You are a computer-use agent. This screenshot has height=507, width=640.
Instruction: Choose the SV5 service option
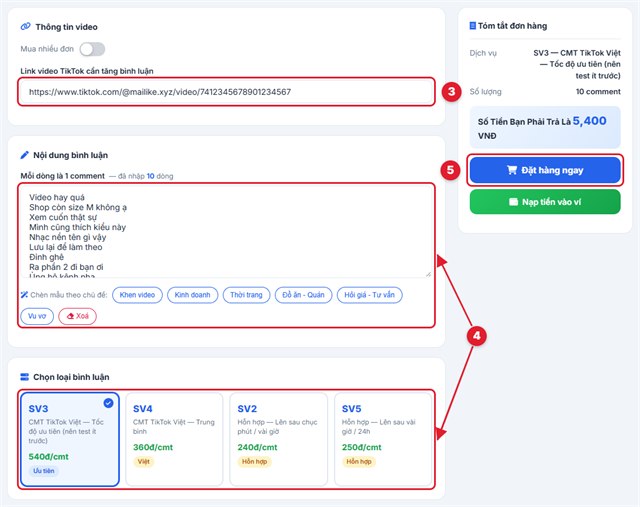point(383,439)
